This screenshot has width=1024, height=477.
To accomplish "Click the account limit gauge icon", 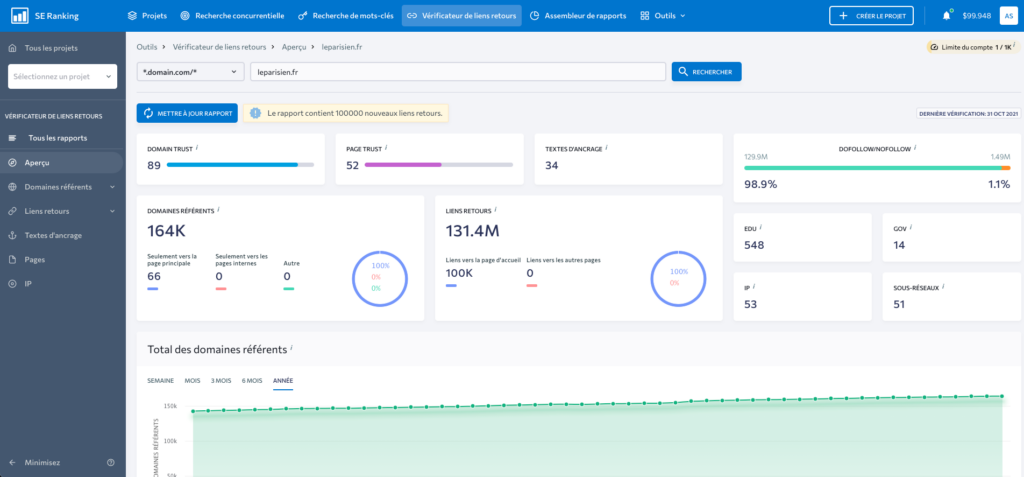I will pyautogui.click(x=934, y=48).
